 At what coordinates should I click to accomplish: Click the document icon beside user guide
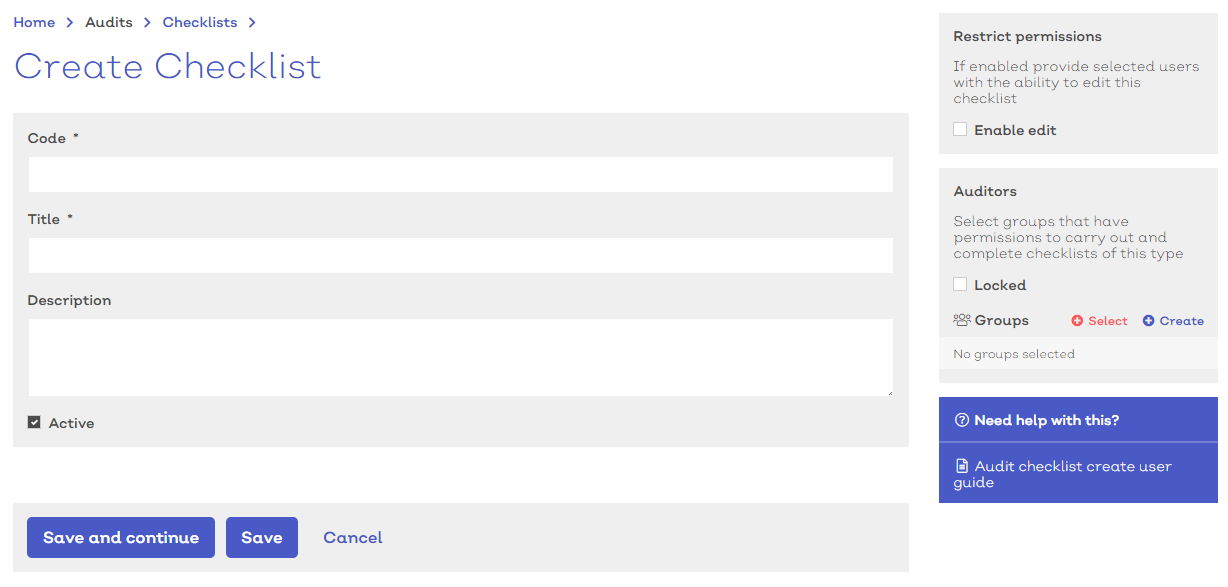(962, 466)
